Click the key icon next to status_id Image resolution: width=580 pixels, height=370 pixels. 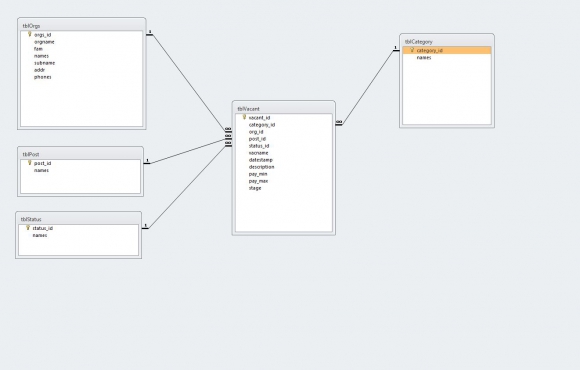[28, 228]
